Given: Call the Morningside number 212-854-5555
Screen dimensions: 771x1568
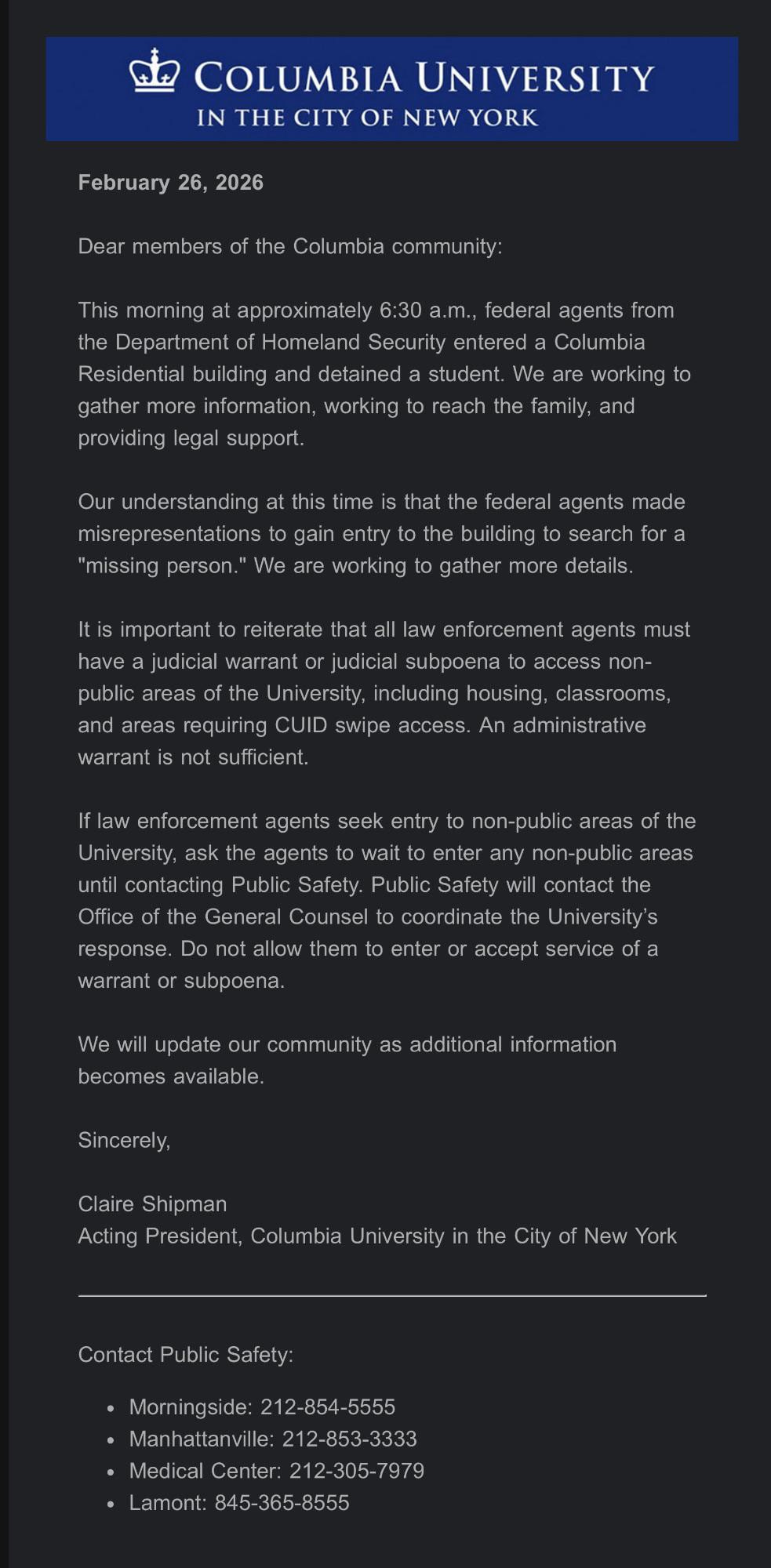Looking at the screenshot, I should tap(328, 1406).
